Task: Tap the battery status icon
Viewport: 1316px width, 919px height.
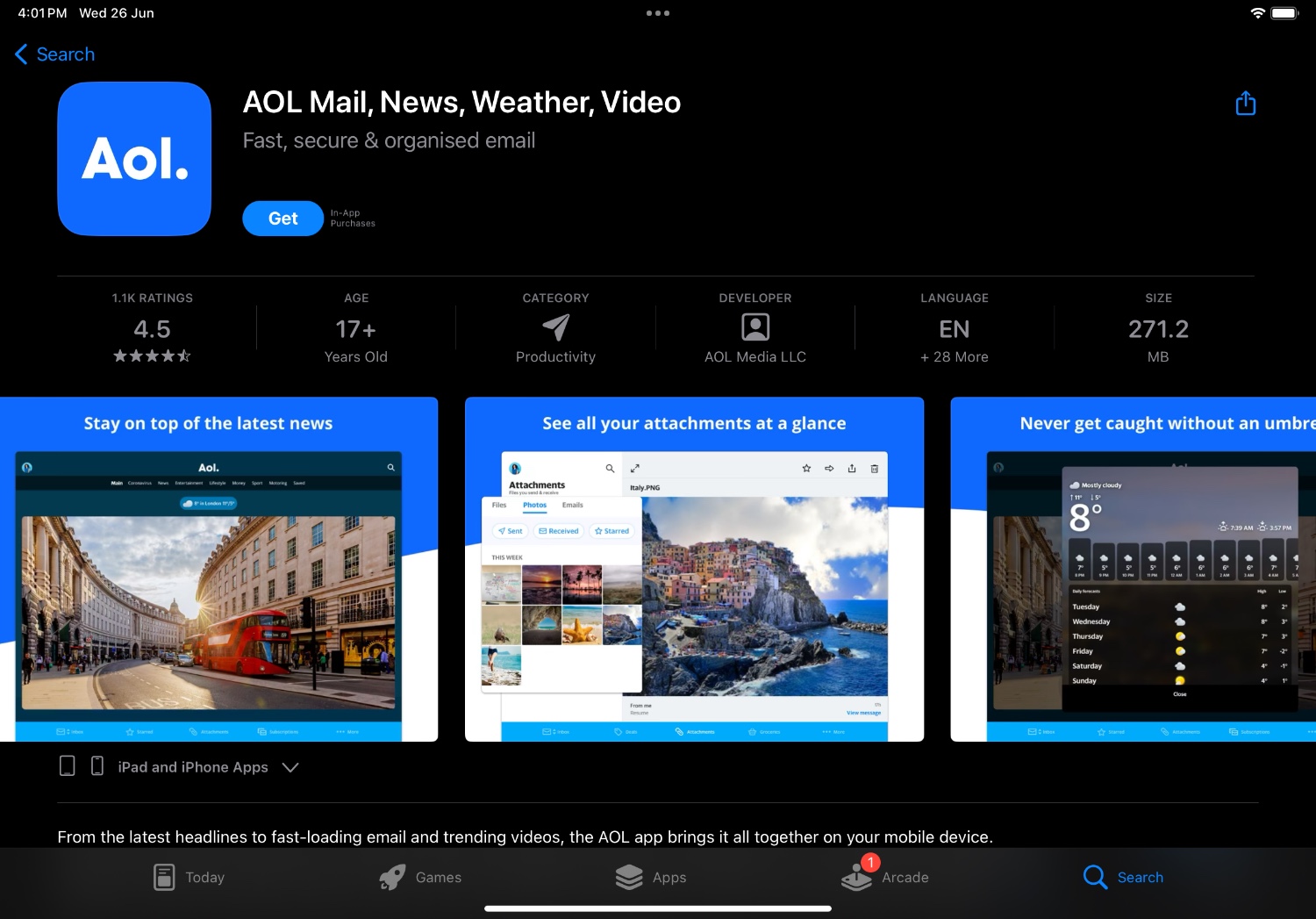Action: pos(1284,13)
